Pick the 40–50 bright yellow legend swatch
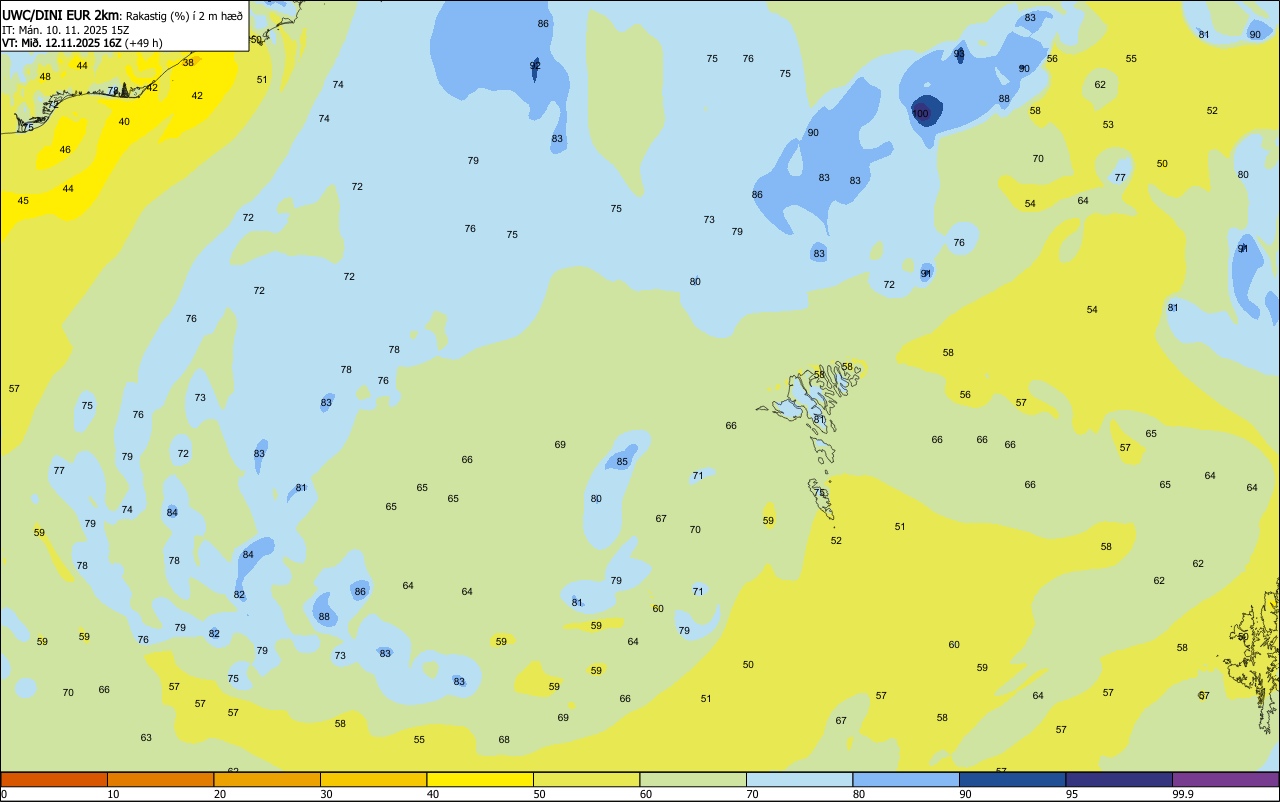1280x802 pixels. click(x=480, y=779)
